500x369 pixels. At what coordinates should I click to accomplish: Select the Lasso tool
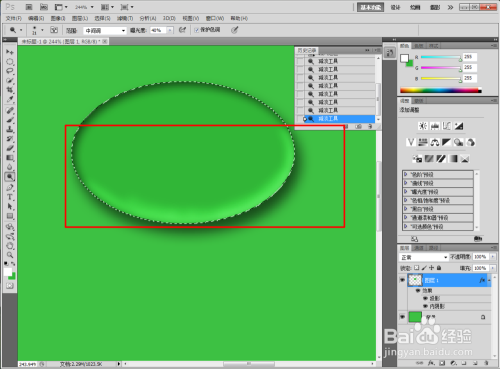(10, 71)
